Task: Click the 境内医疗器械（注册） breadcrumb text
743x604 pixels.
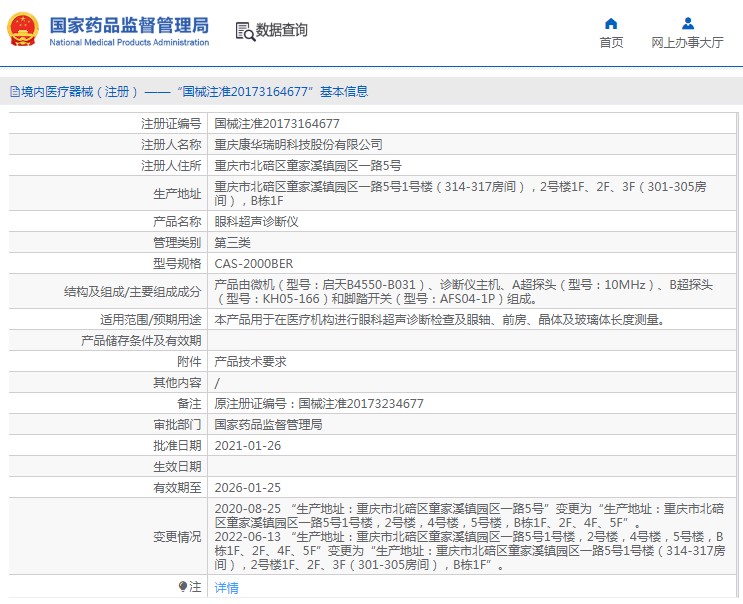Action: [x=71, y=92]
